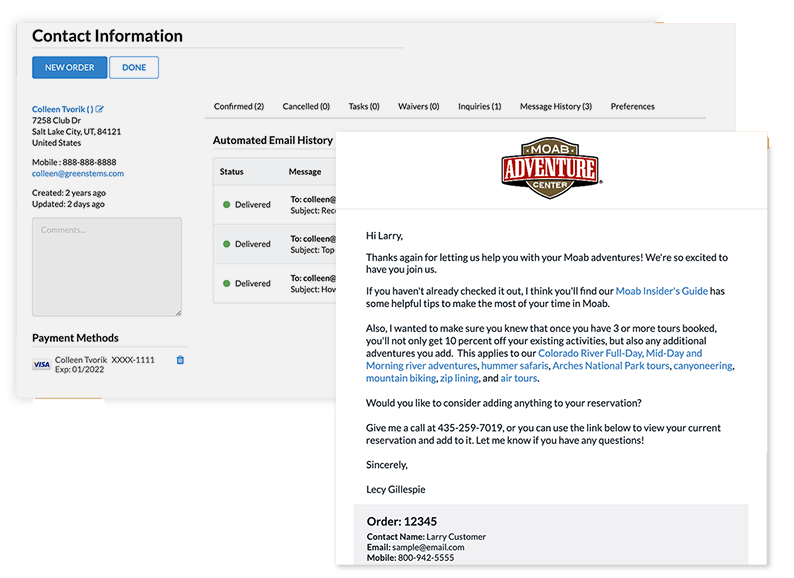Click the NEW ORDER button
The width and height of the screenshot is (794, 578).
70,67
